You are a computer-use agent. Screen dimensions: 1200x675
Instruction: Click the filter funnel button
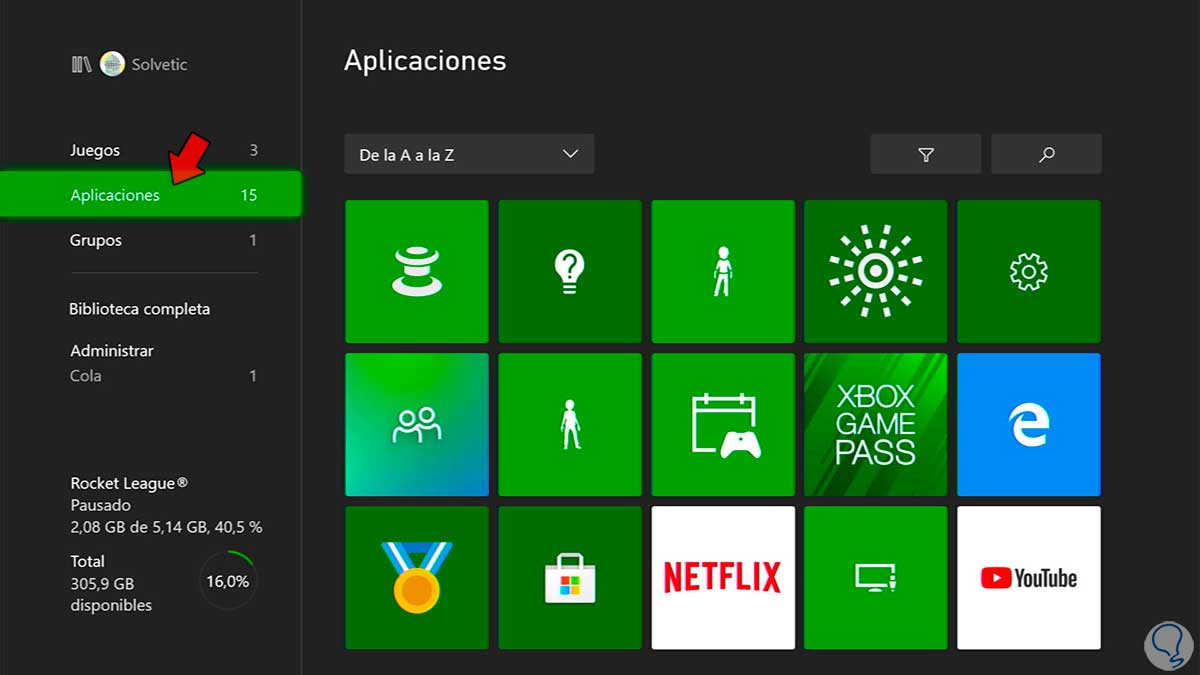click(x=926, y=154)
